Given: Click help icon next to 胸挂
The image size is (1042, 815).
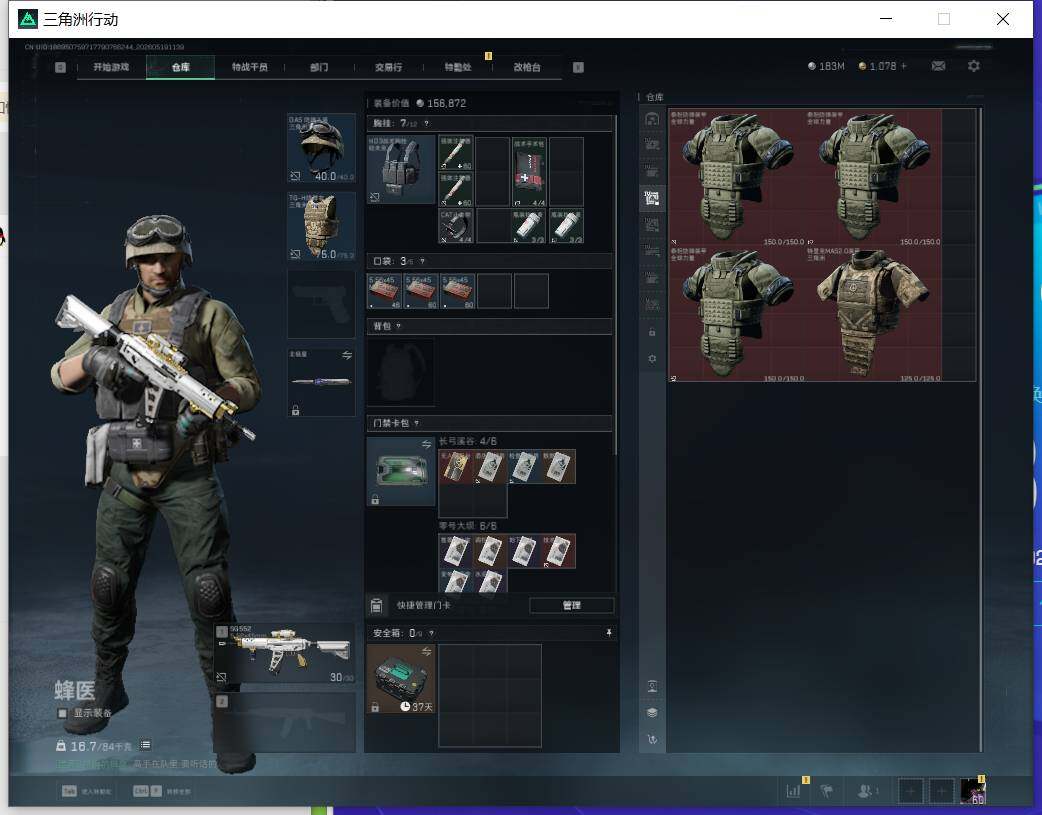Looking at the screenshot, I should click(x=427, y=124).
